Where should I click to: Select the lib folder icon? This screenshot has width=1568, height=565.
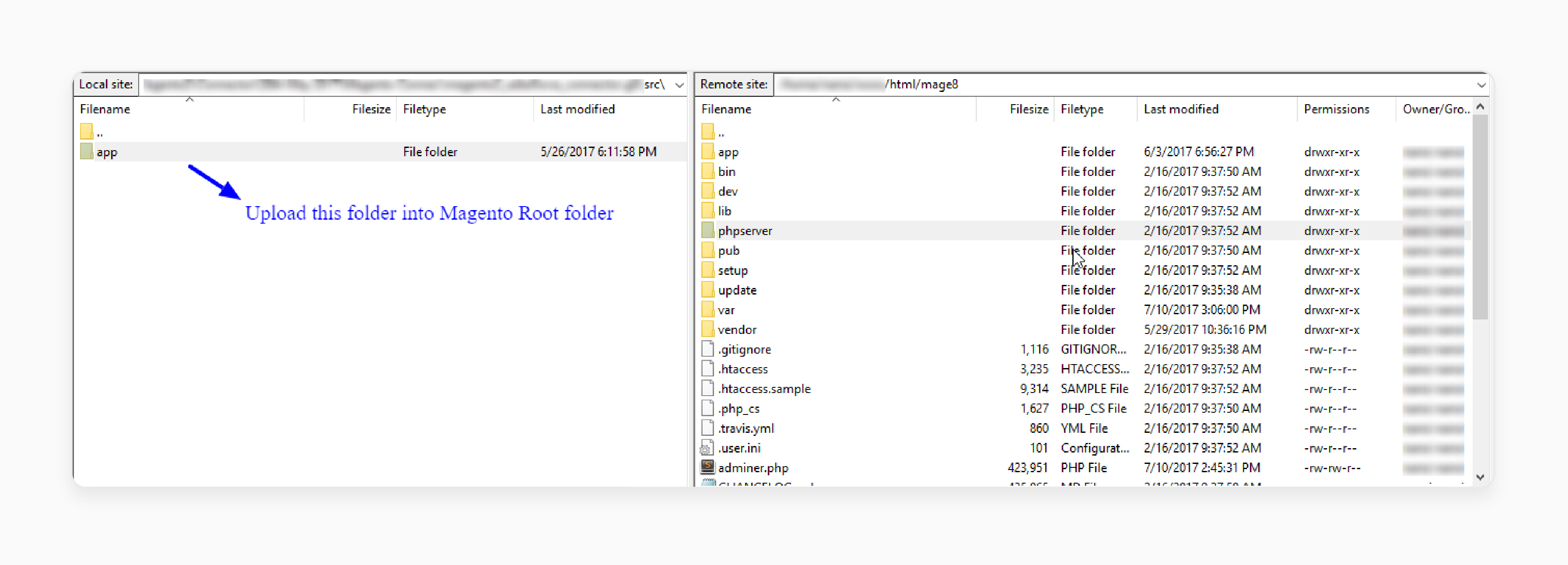click(x=707, y=211)
